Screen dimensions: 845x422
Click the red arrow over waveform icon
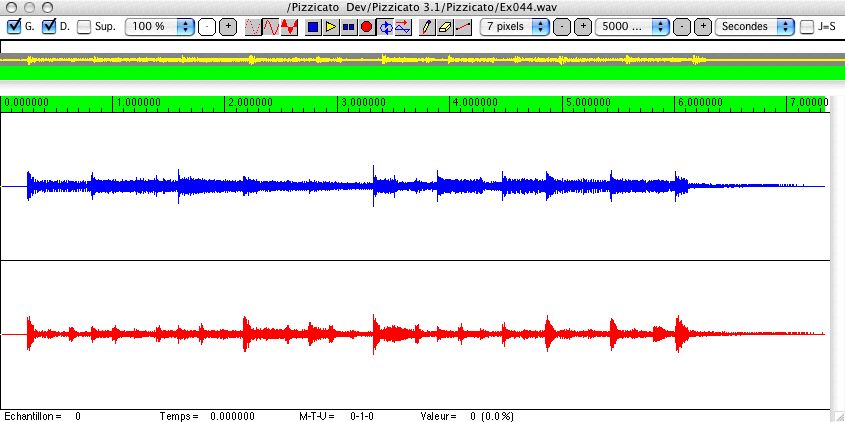(x=403, y=27)
